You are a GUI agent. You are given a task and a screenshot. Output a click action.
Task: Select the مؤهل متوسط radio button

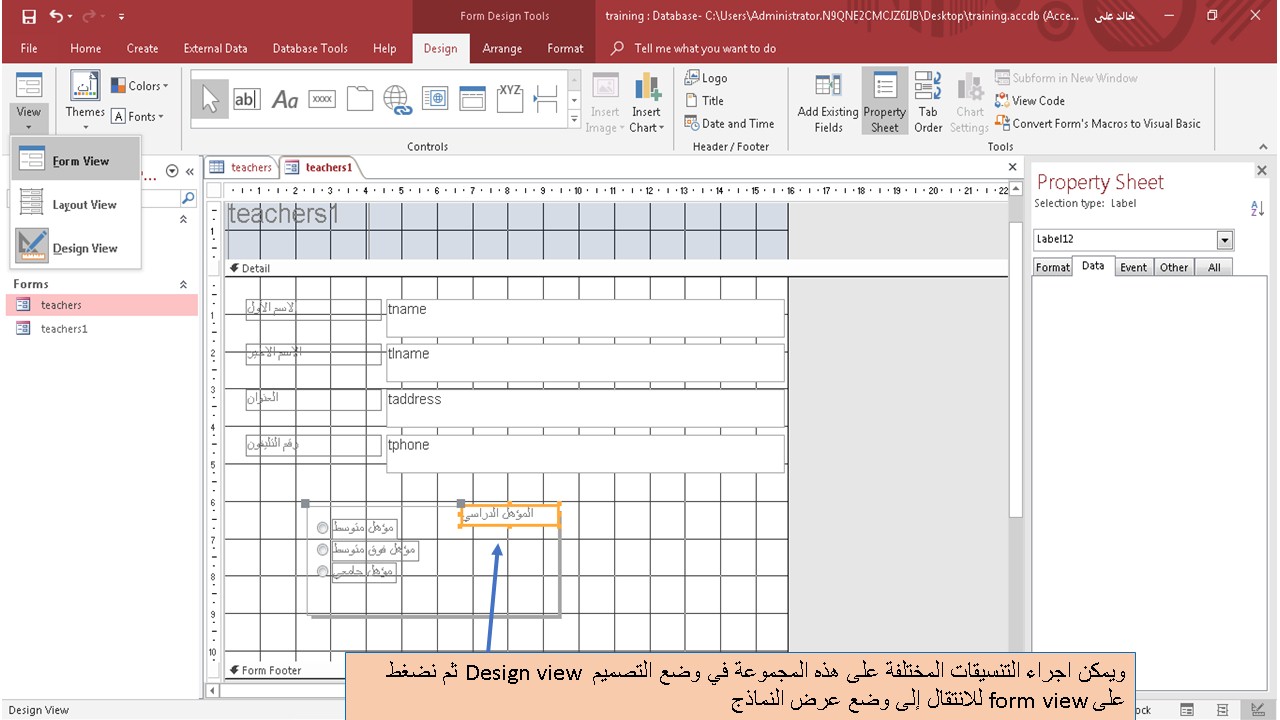coord(322,527)
